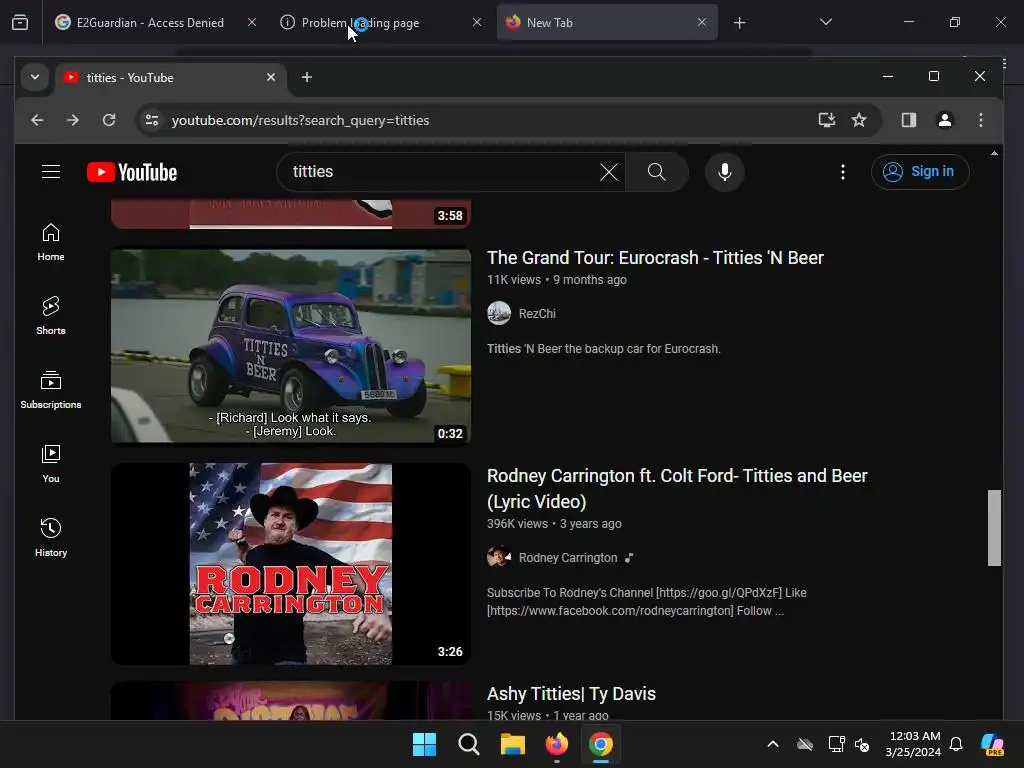The height and width of the screenshot is (768, 1024).
Task: Start voice search with the microphone icon
Action: [724, 172]
